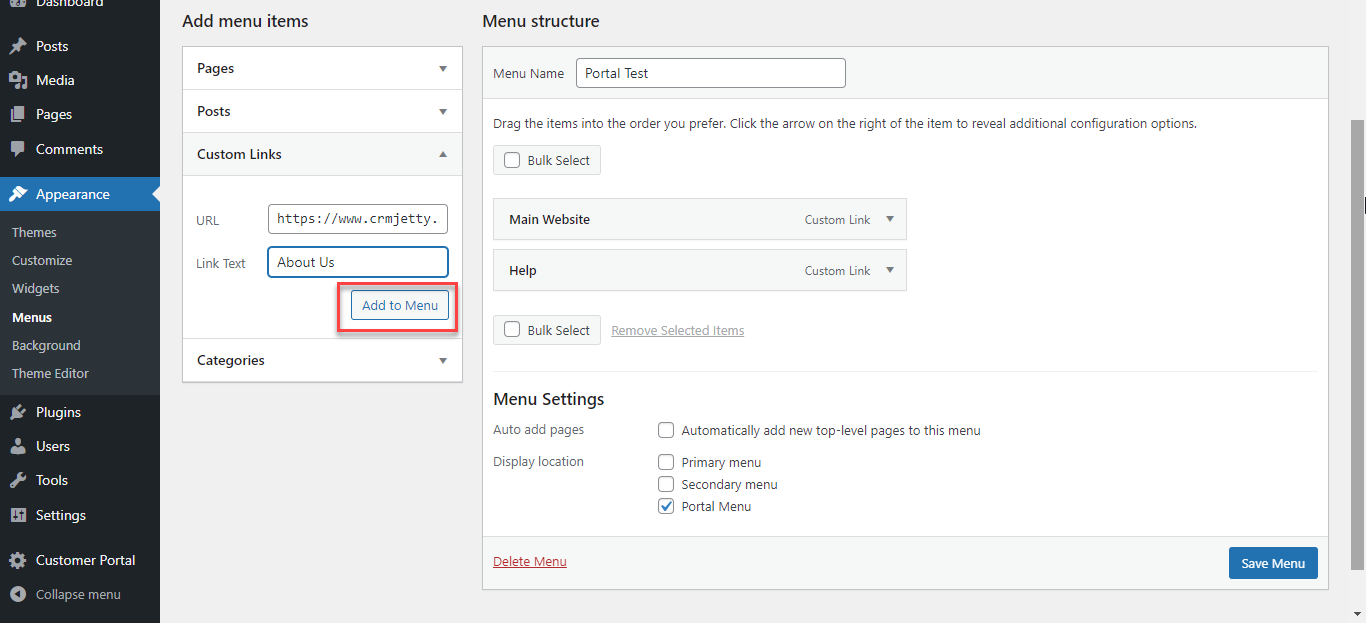This screenshot has width=1366, height=623.
Task: Uncheck the Portal Menu checkbox
Action: pos(666,506)
